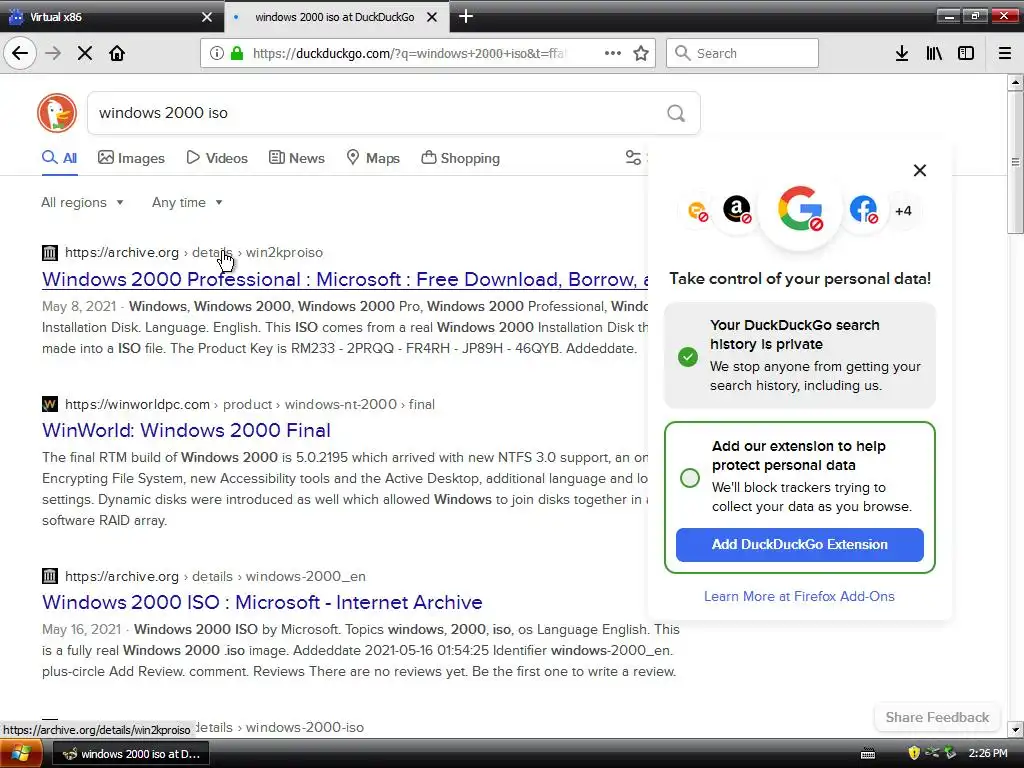Click the Share Feedback button
Viewport: 1024px width, 768px height.
coord(937,717)
